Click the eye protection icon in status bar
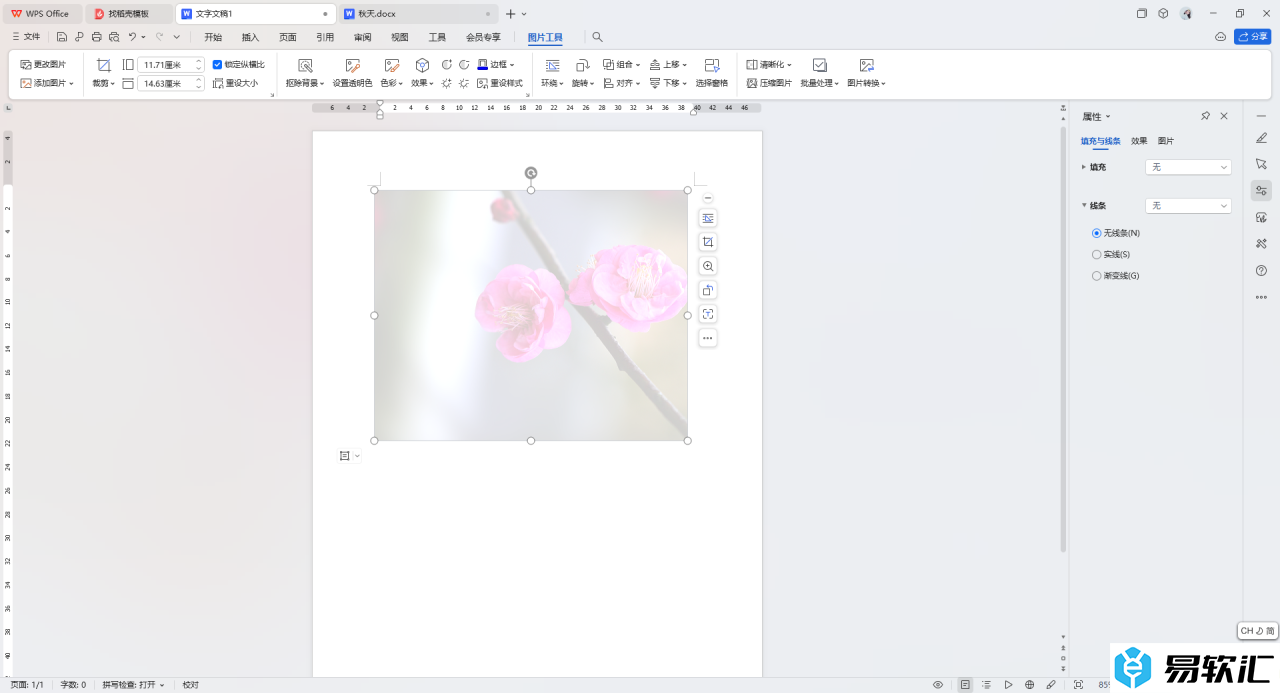The height and width of the screenshot is (693, 1280). 938,685
